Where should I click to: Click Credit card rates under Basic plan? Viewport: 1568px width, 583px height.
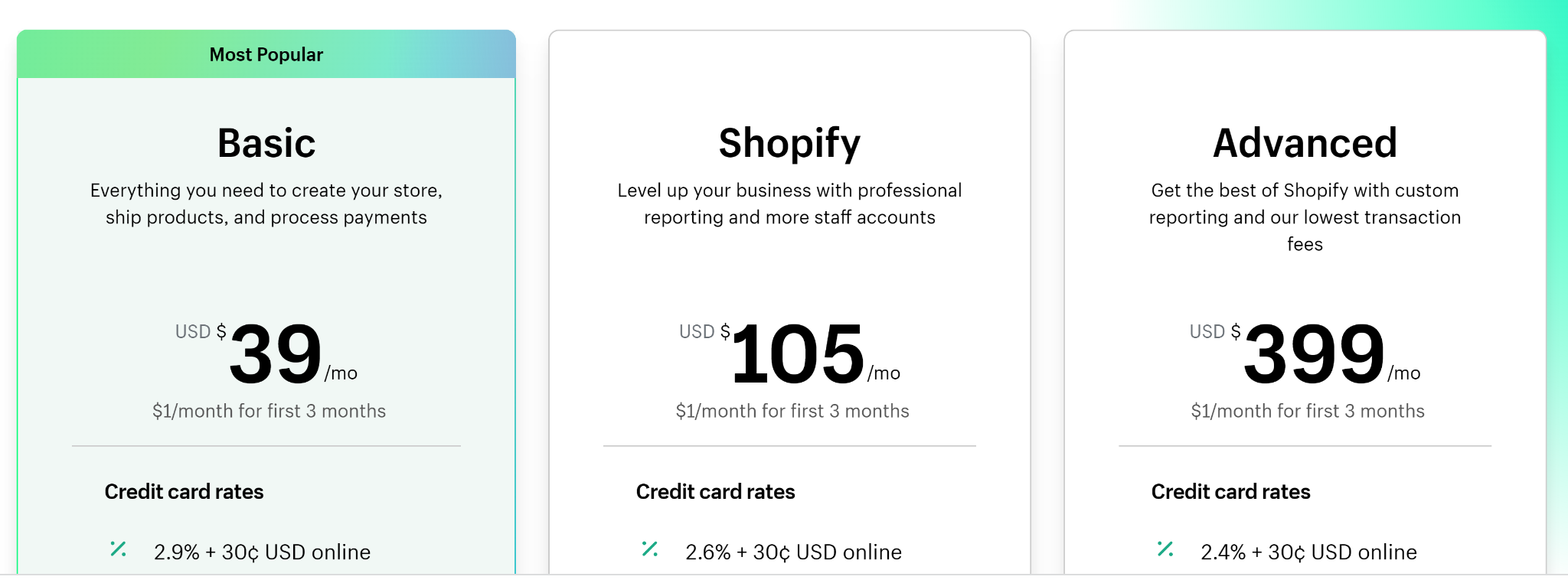coord(184,492)
